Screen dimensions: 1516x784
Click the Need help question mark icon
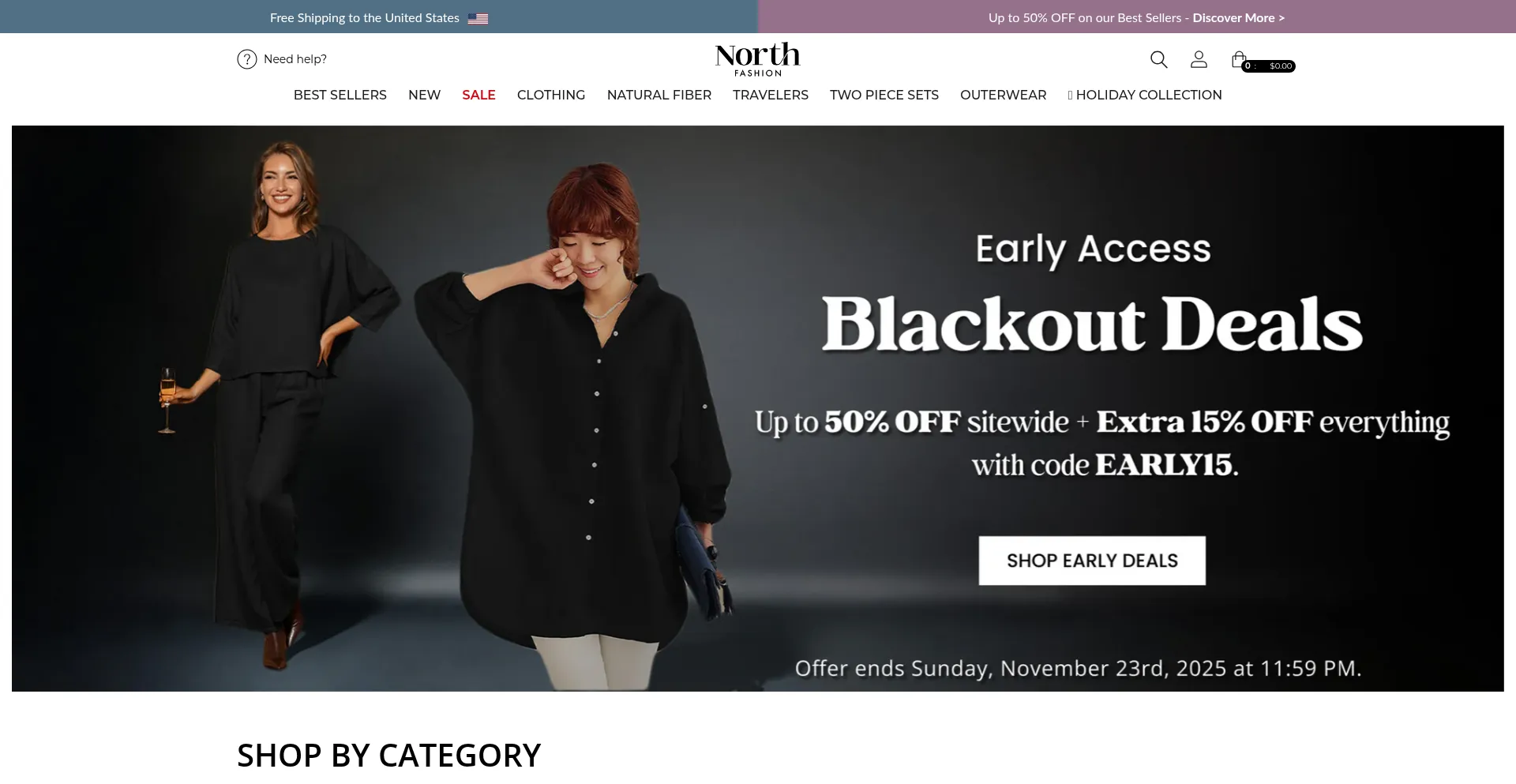(247, 59)
